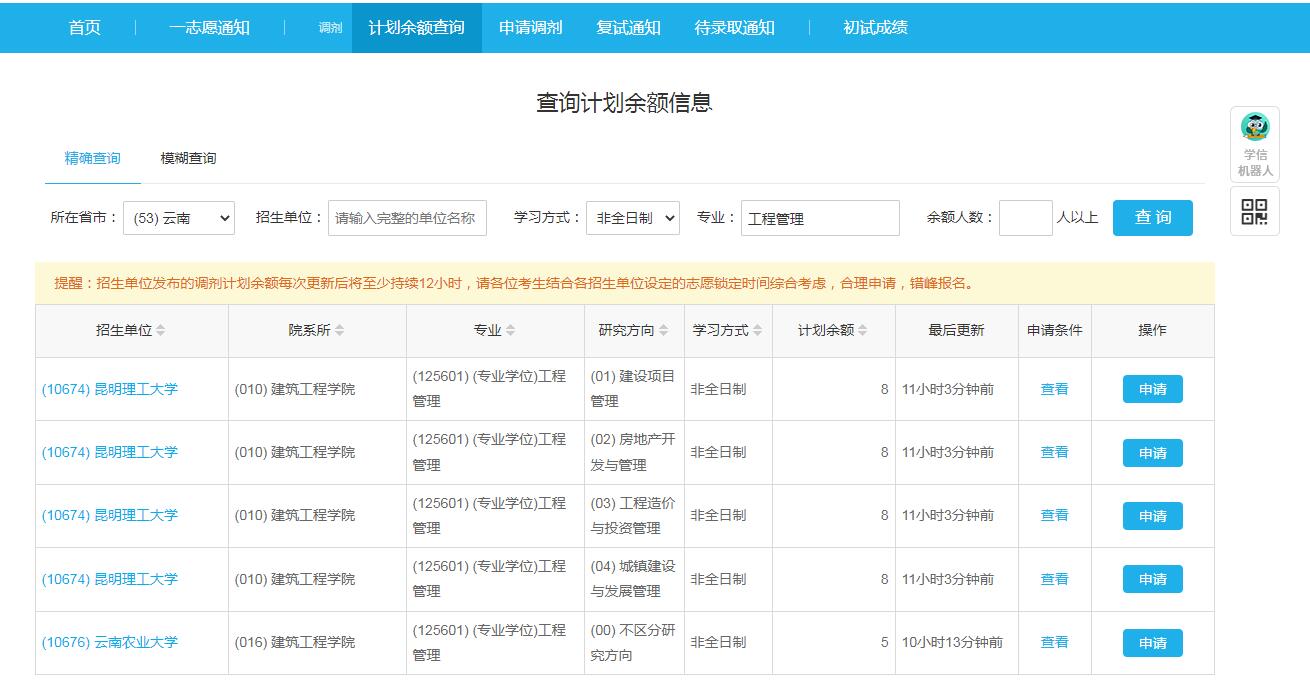1310x694 pixels.
Task: Open 申请调剂 navigation item
Action: click(x=531, y=27)
